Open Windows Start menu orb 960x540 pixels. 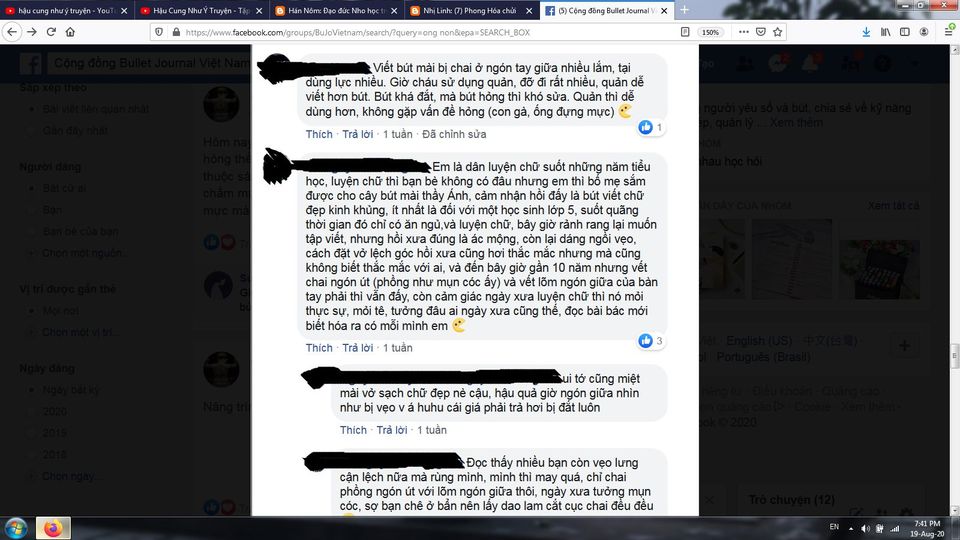(x=16, y=528)
